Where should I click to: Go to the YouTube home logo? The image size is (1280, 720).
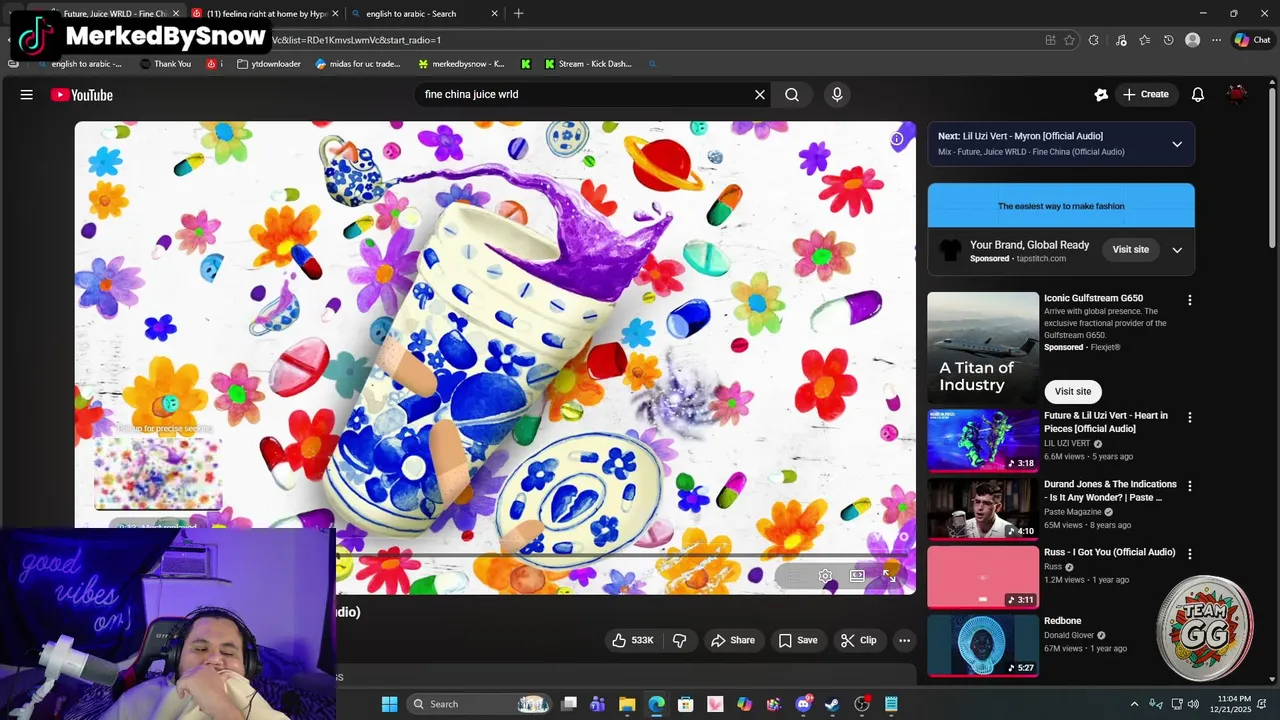[x=82, y=95]
